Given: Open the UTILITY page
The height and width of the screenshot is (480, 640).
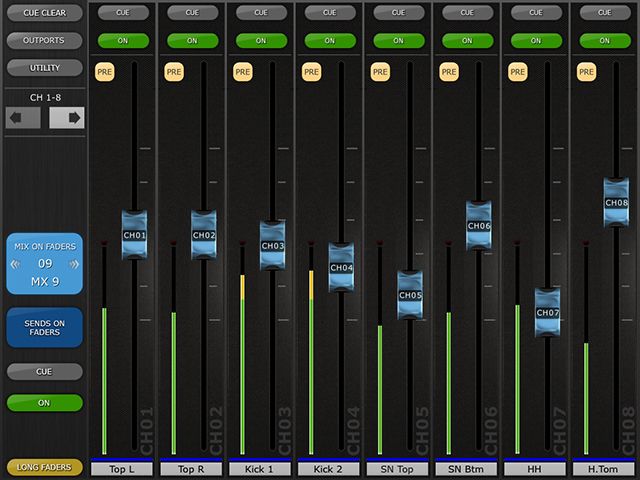Looking at the screenshot, I should tap(44, 68).
